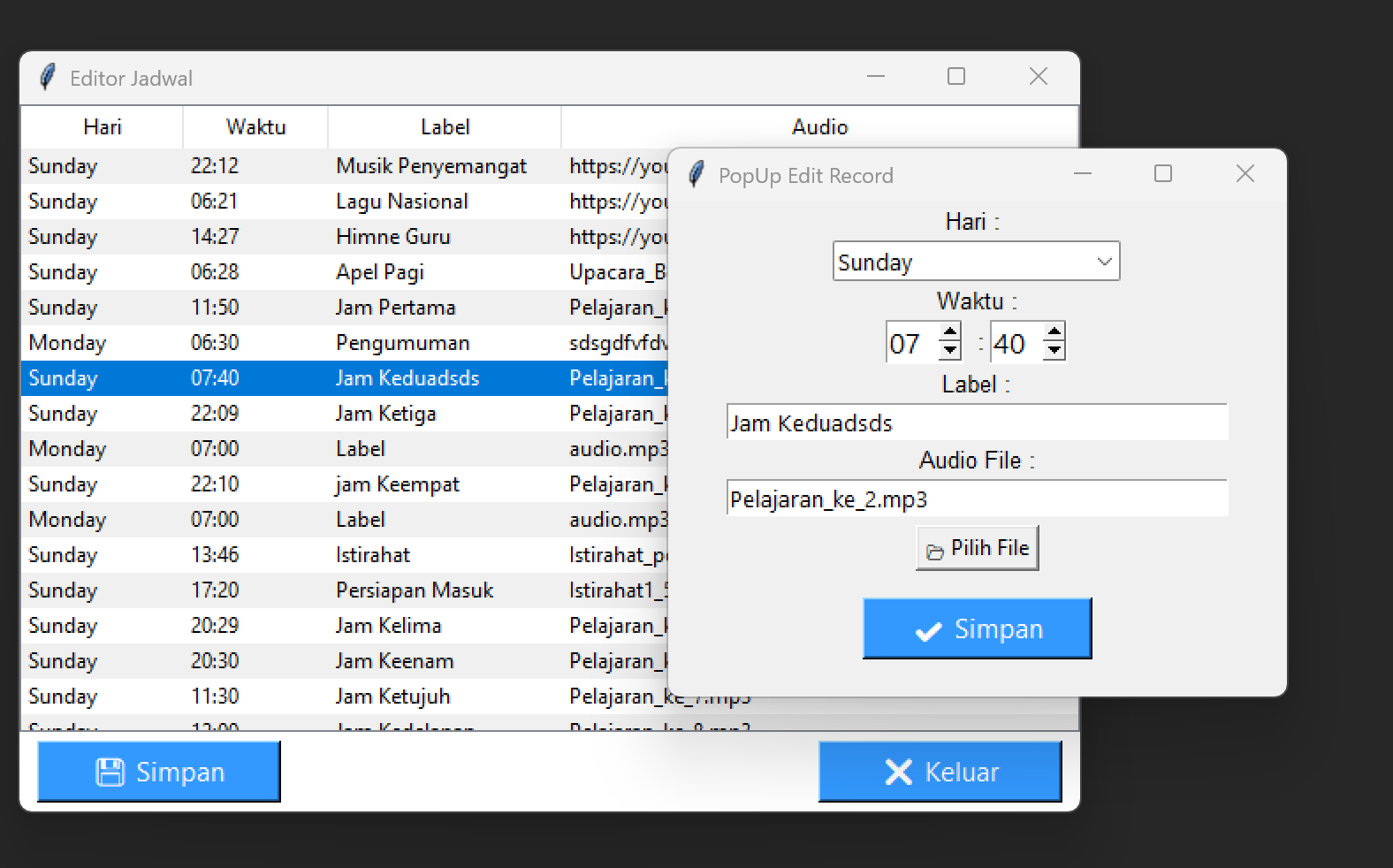This screenshot has width=1393, height=868.
Task: Decrease the hour spinner down arrow
Action: pyautogui.click(x=949, y=351)
